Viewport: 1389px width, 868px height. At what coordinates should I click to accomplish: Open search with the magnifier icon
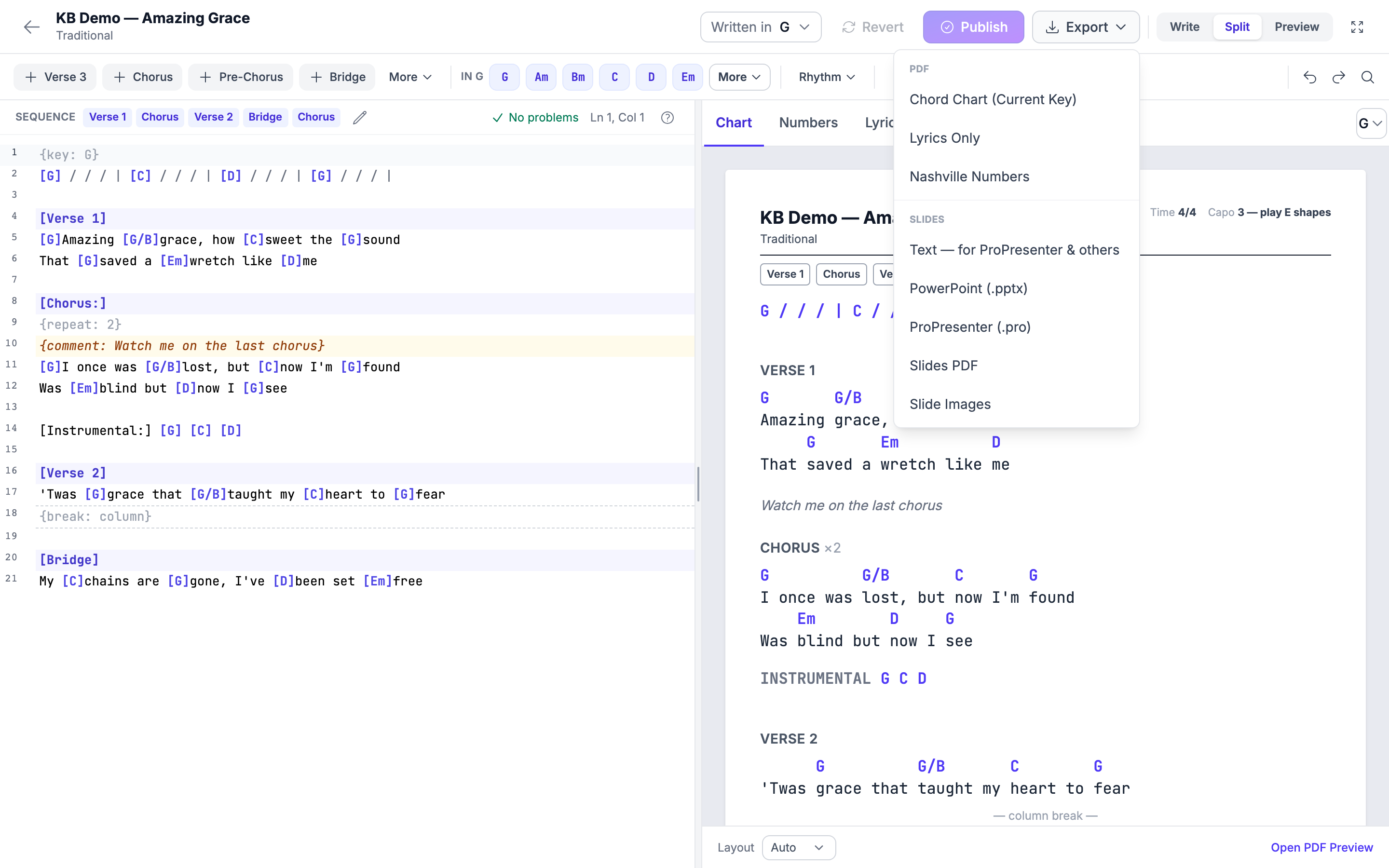tap(1368, 77)
